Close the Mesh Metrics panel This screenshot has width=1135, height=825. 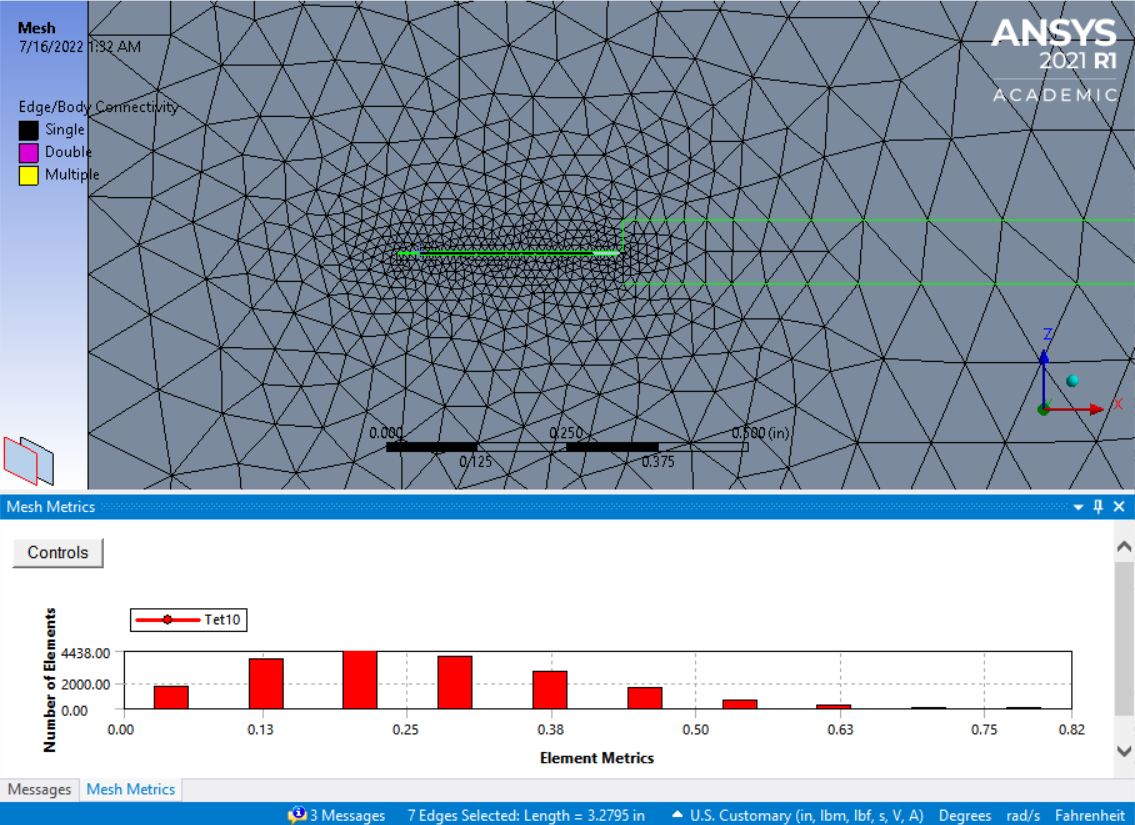pyautogui.click(x=1119, y=507)
